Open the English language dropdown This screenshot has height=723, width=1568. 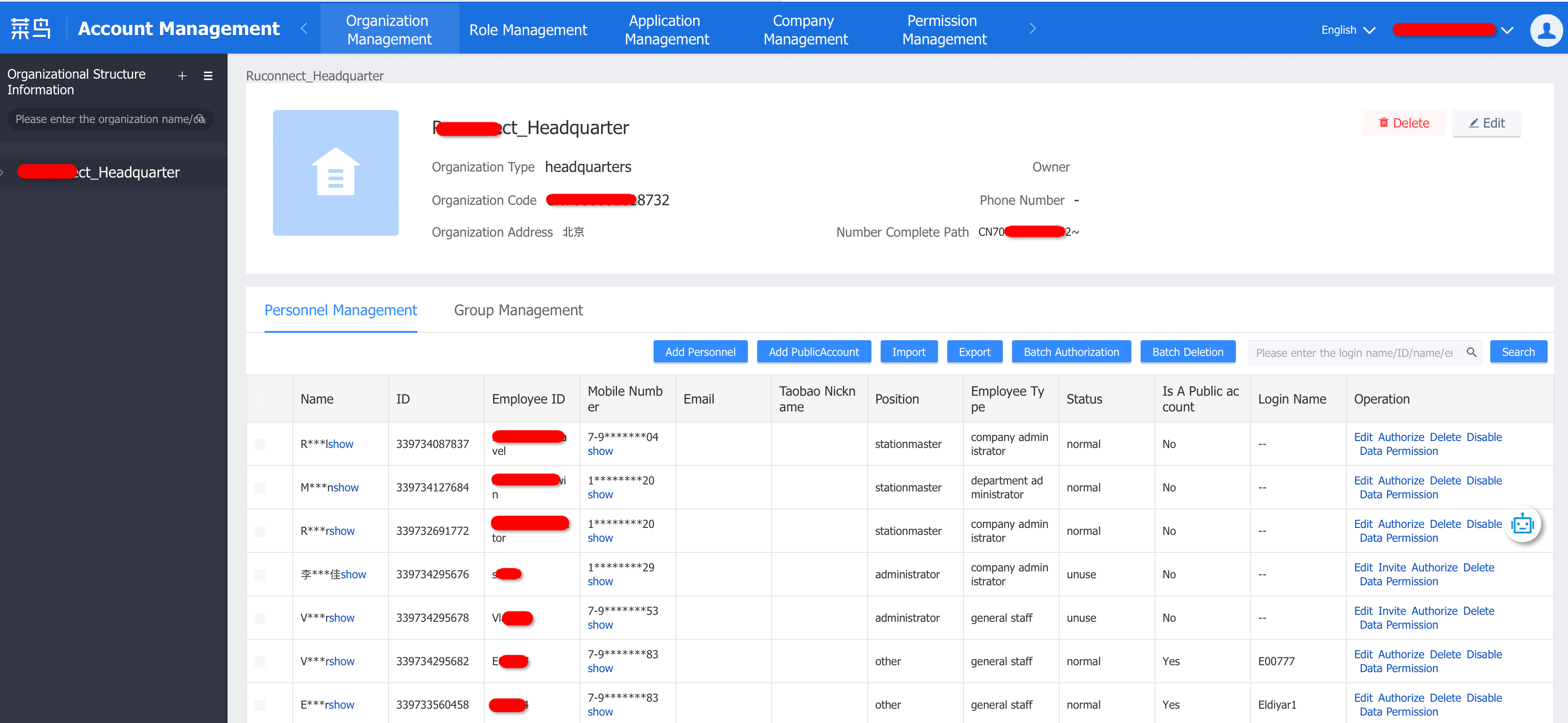[1348, 30]
